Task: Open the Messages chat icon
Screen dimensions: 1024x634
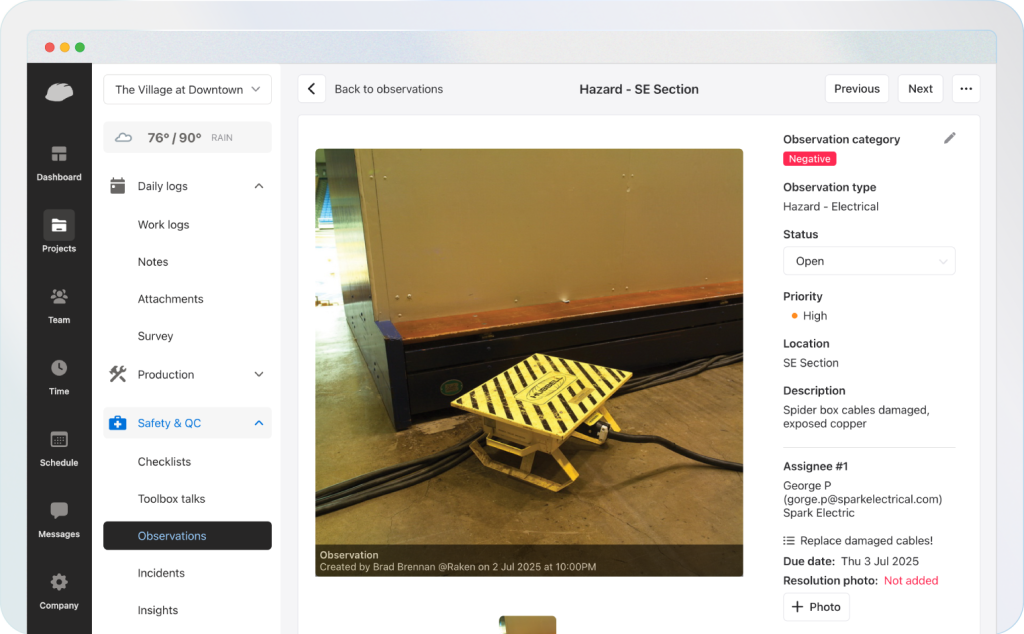Action: point(59,511)
